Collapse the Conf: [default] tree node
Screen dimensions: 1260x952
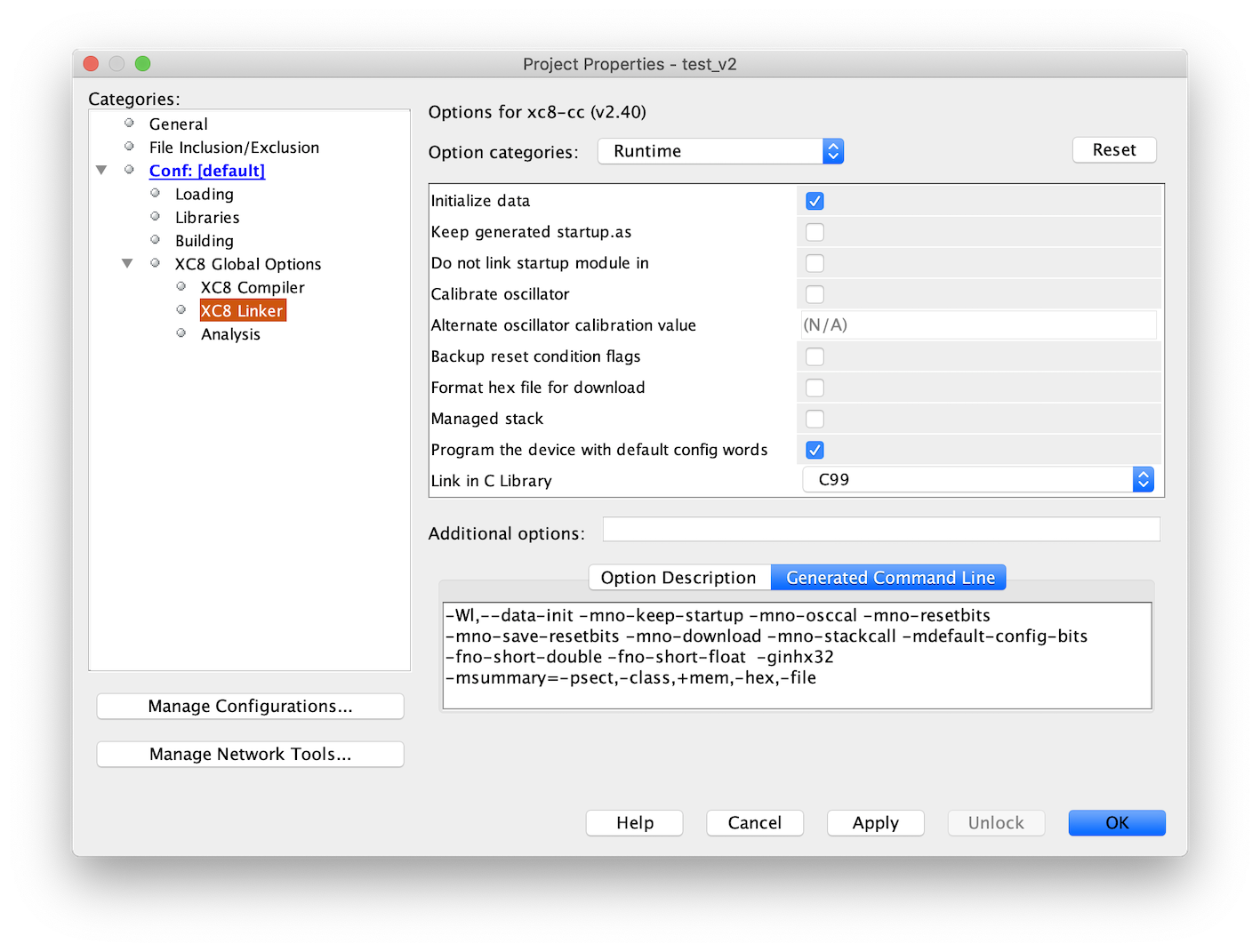[x=101, y=170]
